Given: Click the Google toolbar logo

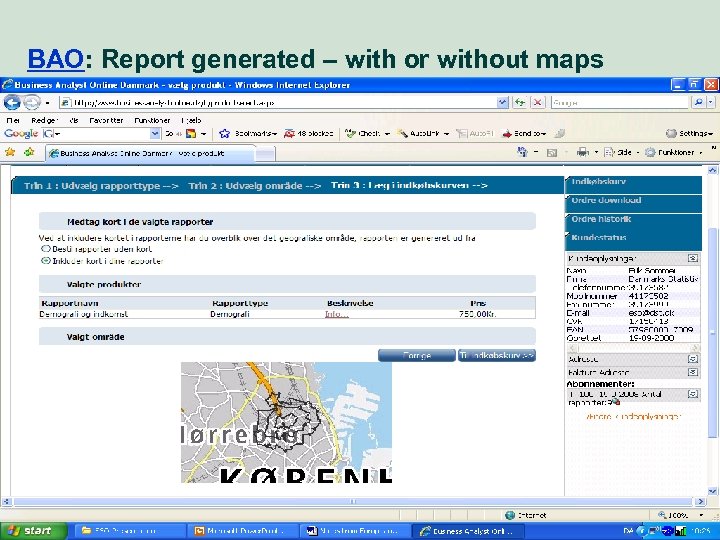Looking at the screenshot, I should click(21, 134).
